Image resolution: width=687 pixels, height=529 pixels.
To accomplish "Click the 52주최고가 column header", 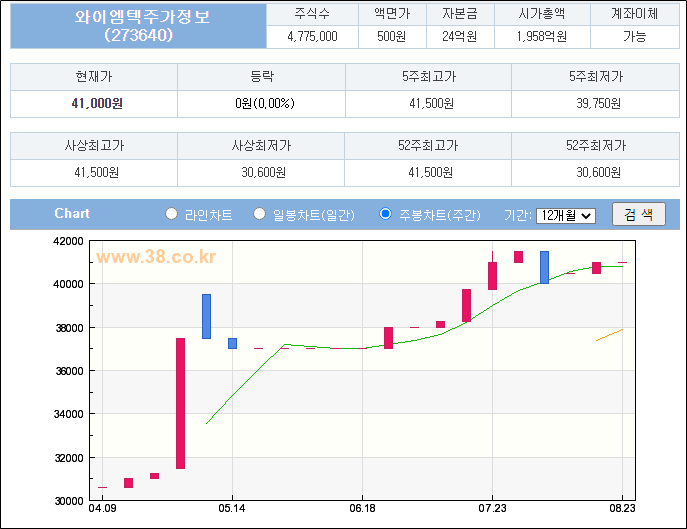I will (x=428, y=146).
